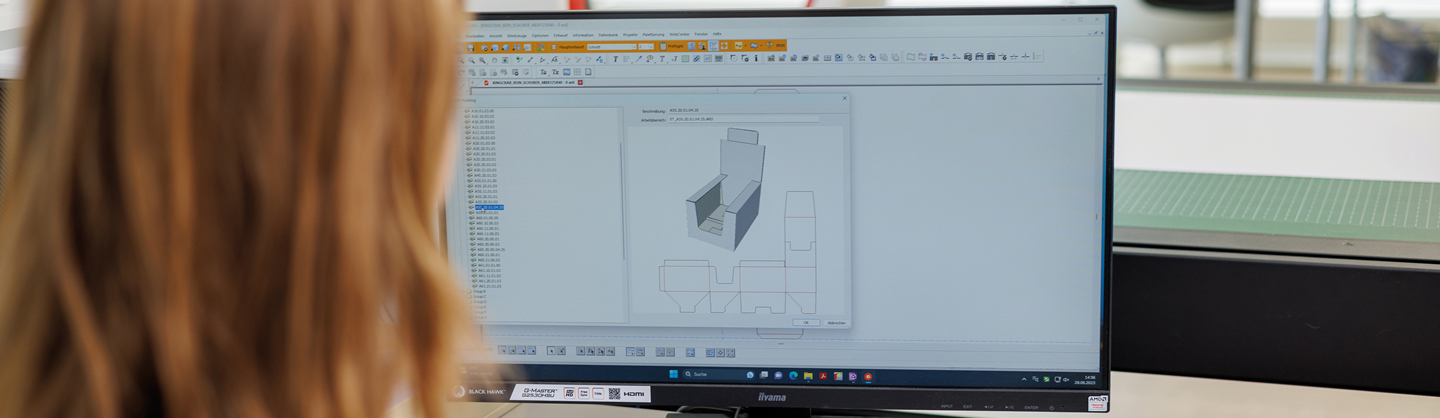
Task: Open Microsoft Edge from the taskbar
Action: tap(793, 375)
